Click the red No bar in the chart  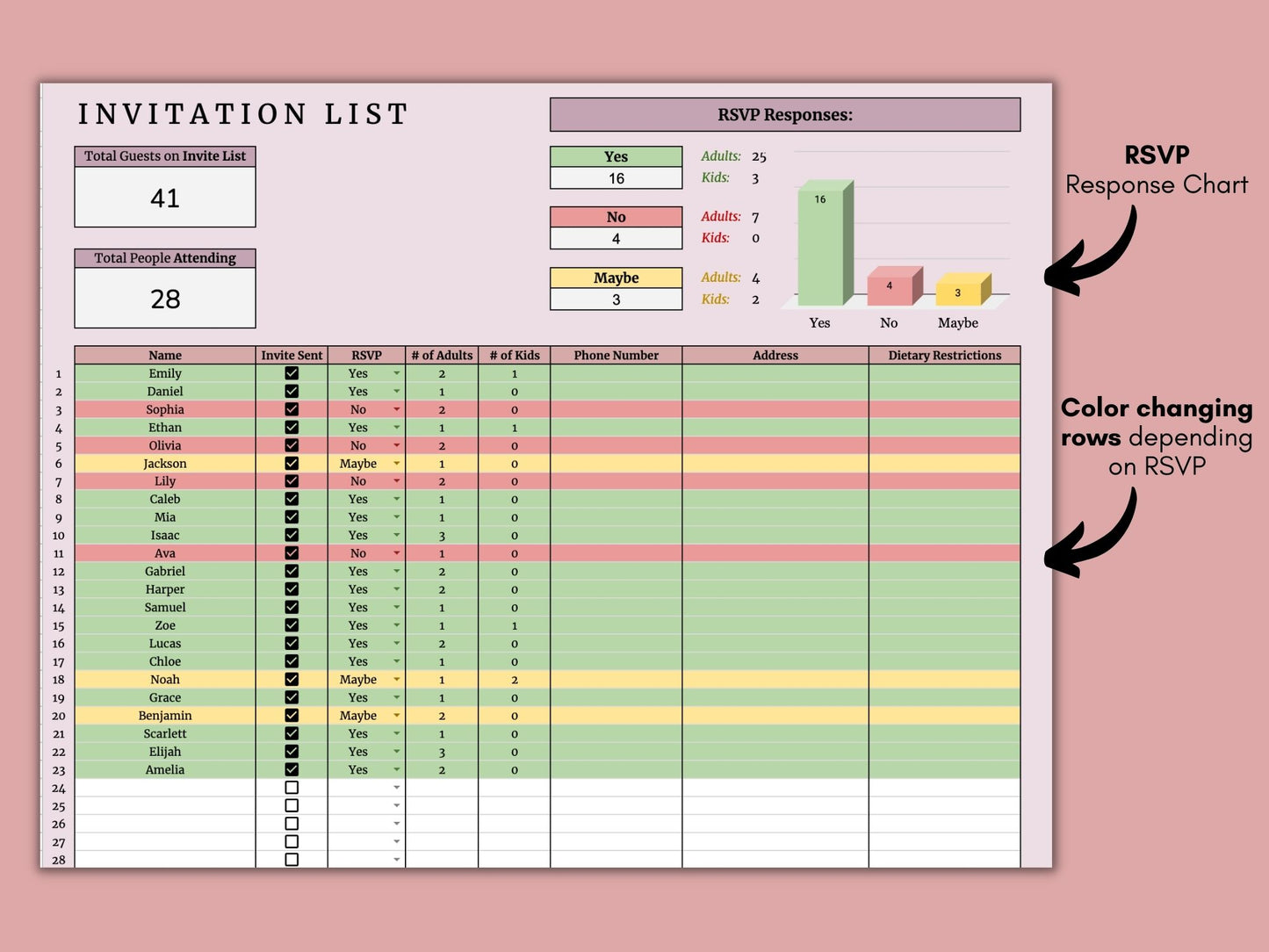click(x=890, y=288)
